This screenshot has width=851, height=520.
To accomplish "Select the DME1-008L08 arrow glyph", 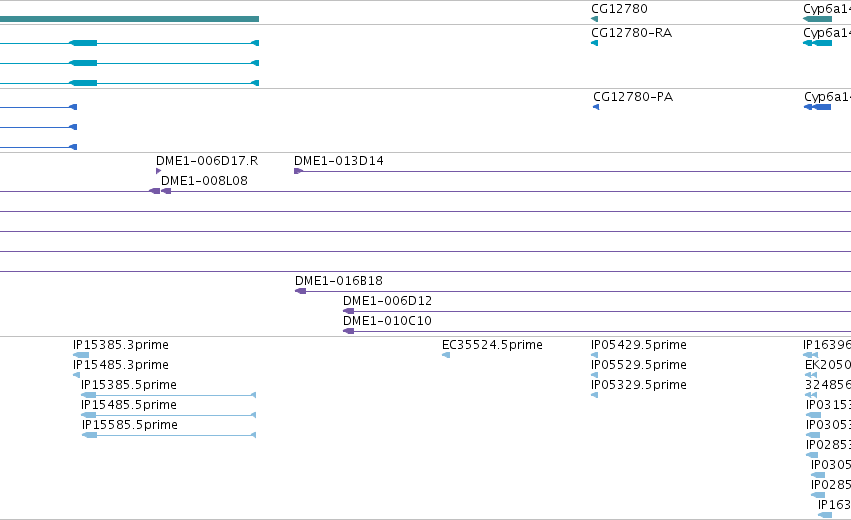I will pyautogui.click(x=166, y=191).
